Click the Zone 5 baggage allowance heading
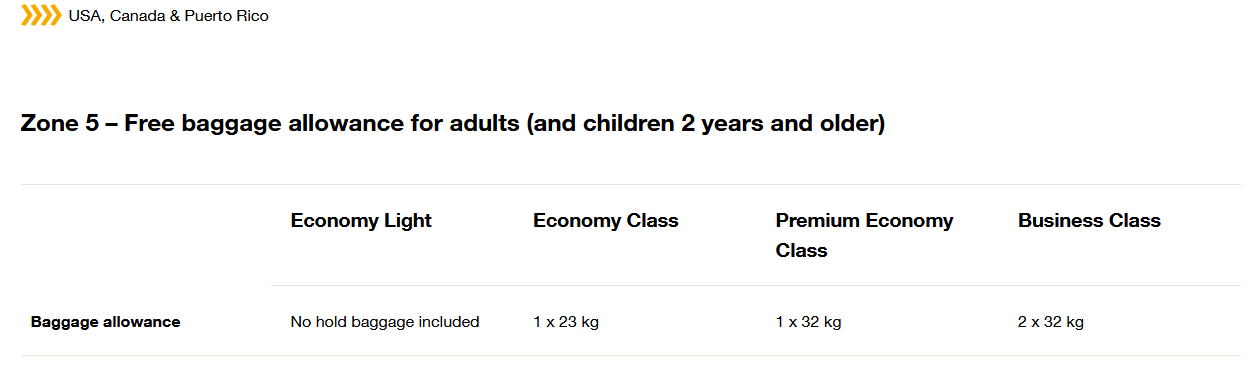 pyautogui.click(x=452, y=125)
